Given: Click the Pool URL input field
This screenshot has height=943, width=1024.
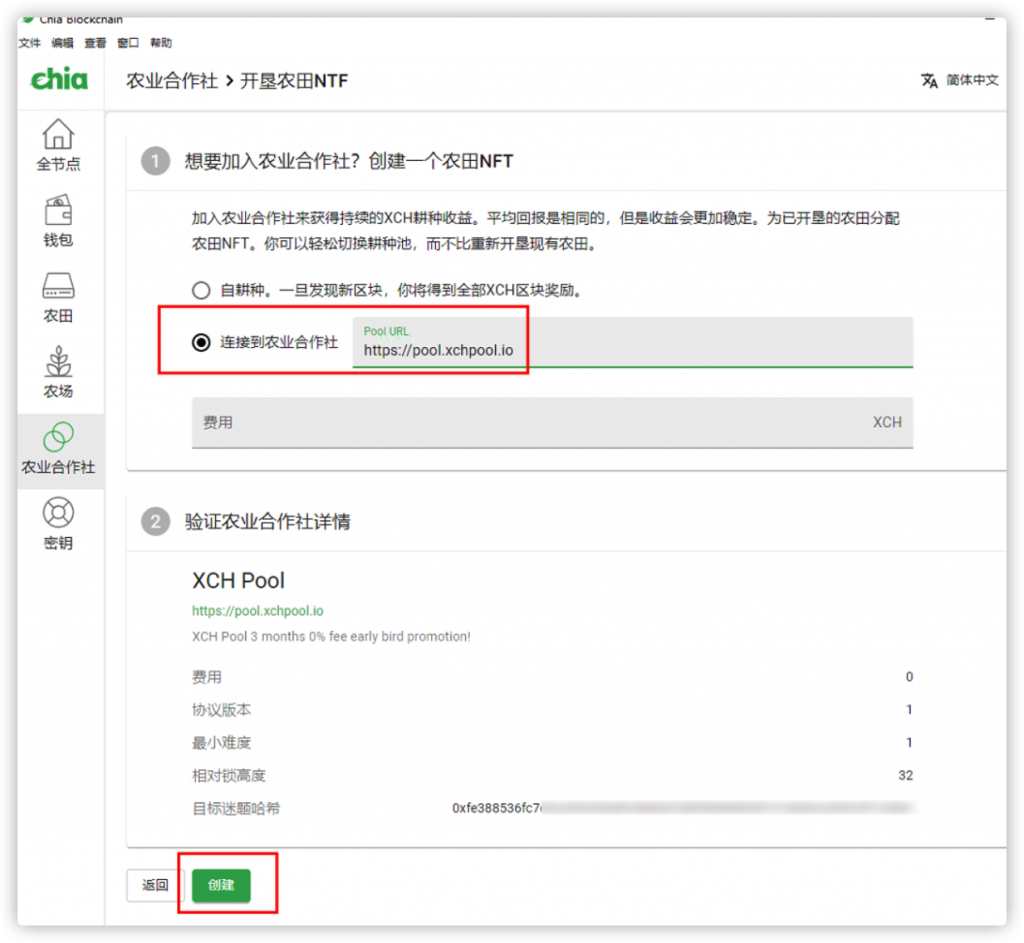Looking at the screenshot, I should [x=632, y=342].
